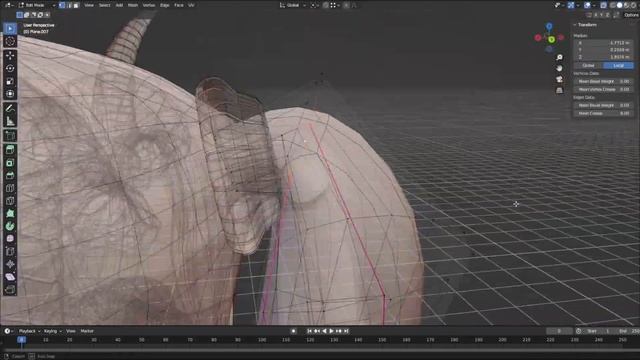Toggle camera view icon
Image resolution: width=640 pixels, height=360 pixels.
pos(559,79)
